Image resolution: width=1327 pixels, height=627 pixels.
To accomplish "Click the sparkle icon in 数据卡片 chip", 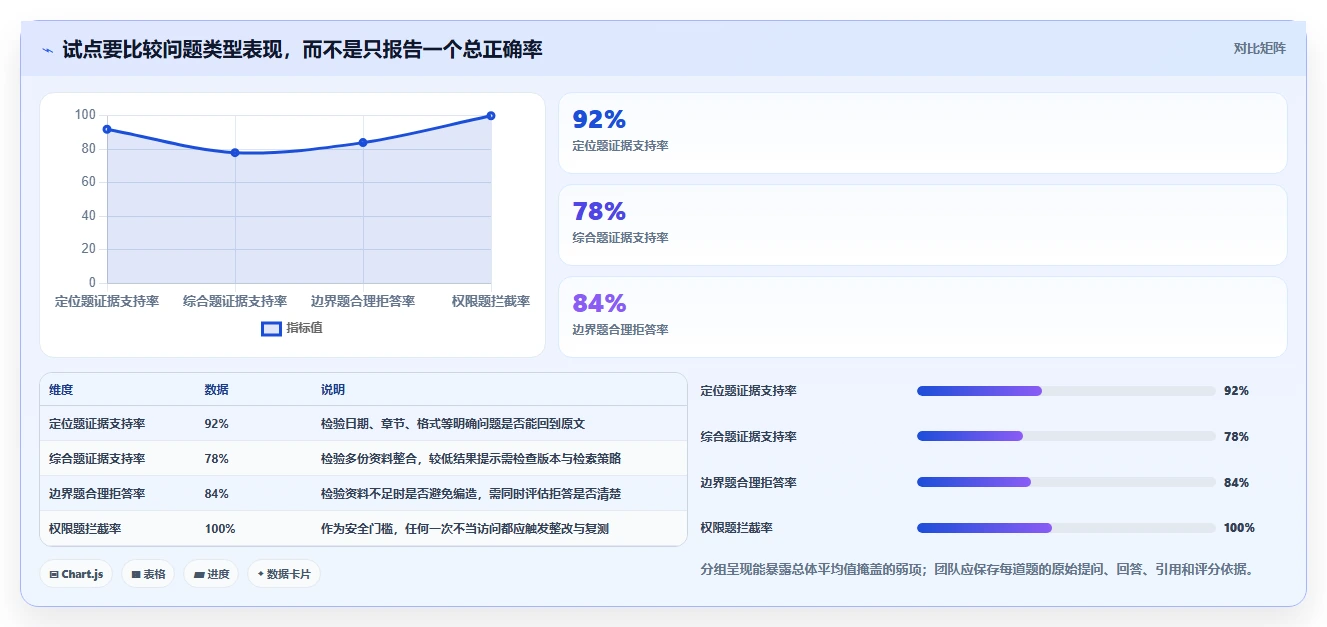I will coord(261,574).
